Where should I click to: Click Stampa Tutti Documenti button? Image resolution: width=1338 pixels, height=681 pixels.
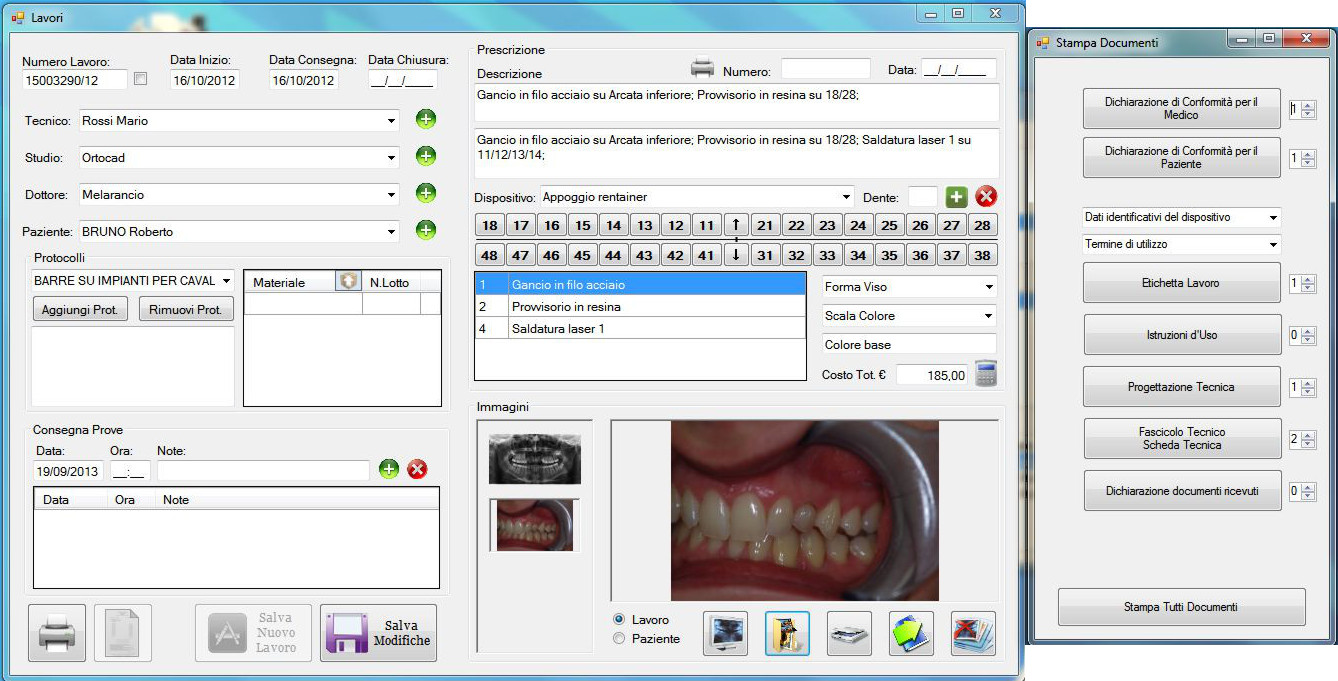pos(1181,607)
